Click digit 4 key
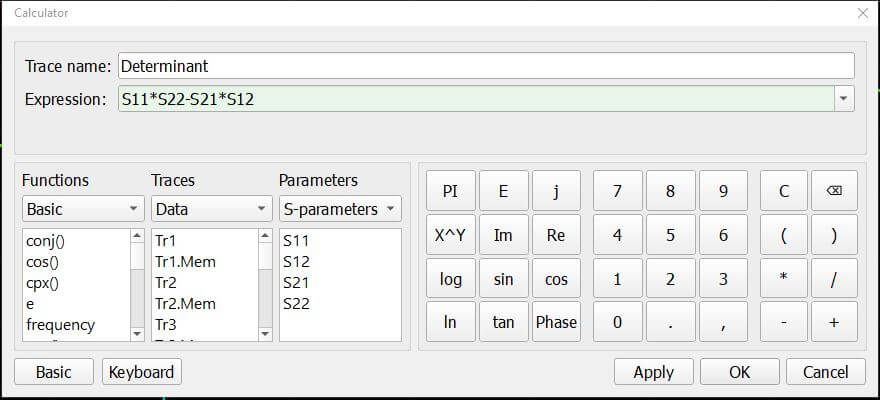 point(617,235)
